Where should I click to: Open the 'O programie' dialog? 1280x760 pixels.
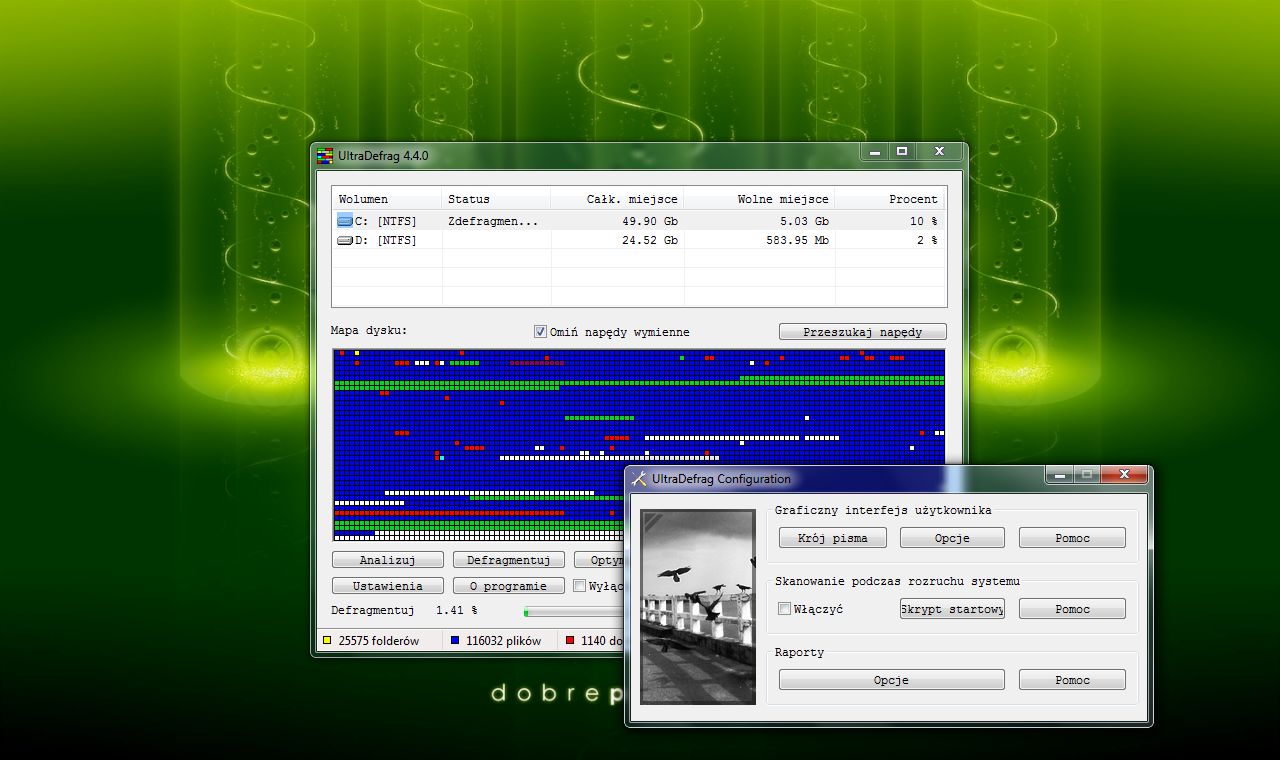508,586
